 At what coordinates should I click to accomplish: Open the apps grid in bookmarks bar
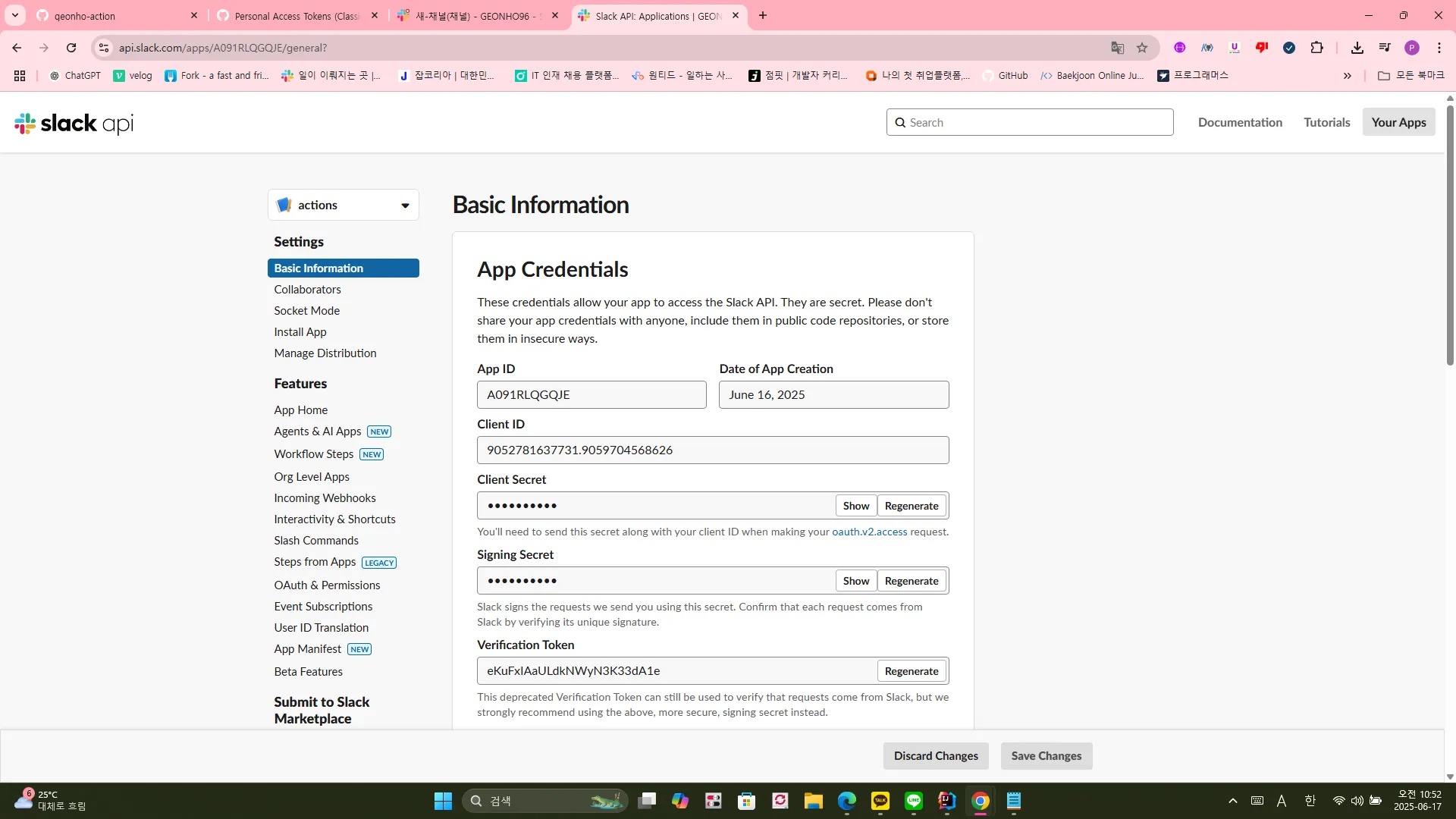20,76
